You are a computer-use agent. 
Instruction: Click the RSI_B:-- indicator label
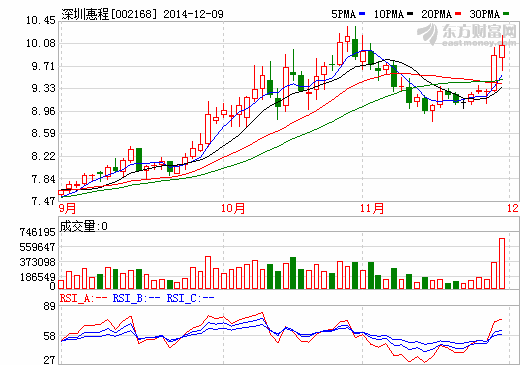[x=136, y=298]
